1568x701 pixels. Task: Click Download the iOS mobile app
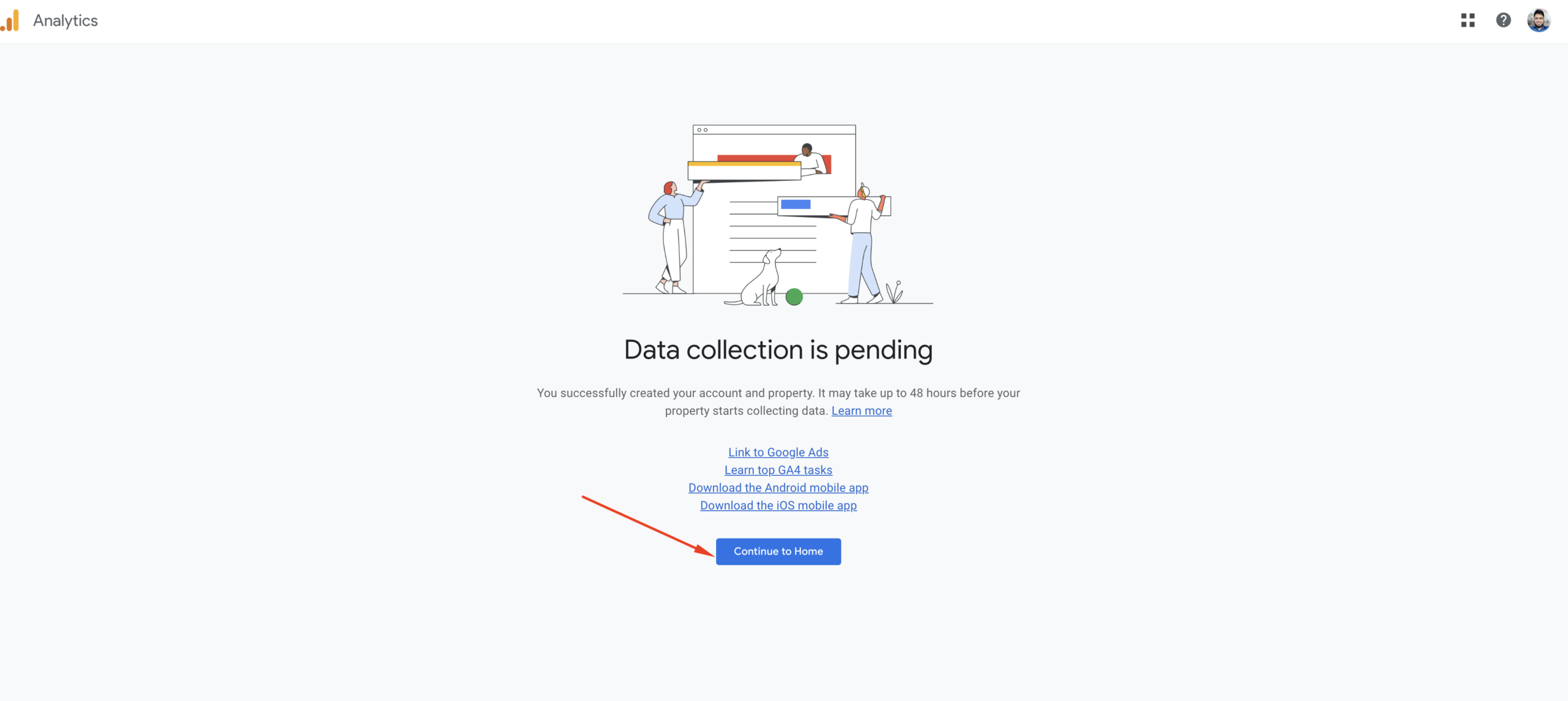tap(778, 506)
